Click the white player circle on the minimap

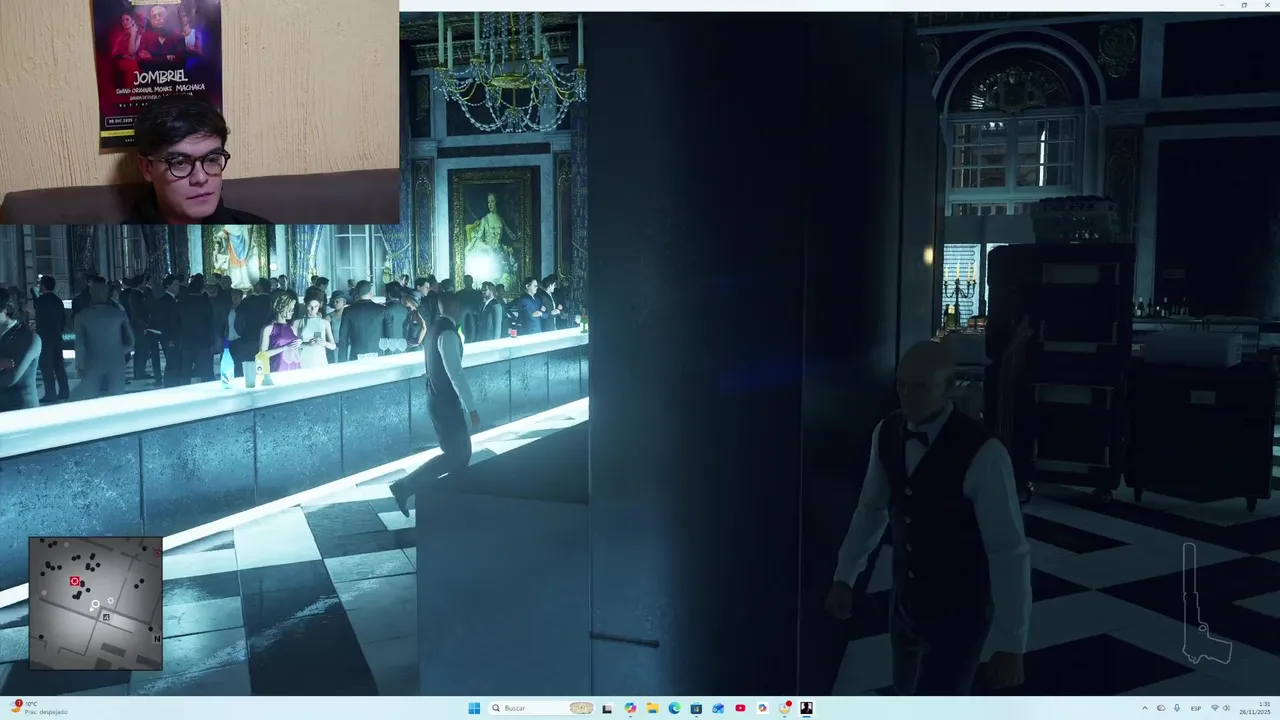click(95, 604)
